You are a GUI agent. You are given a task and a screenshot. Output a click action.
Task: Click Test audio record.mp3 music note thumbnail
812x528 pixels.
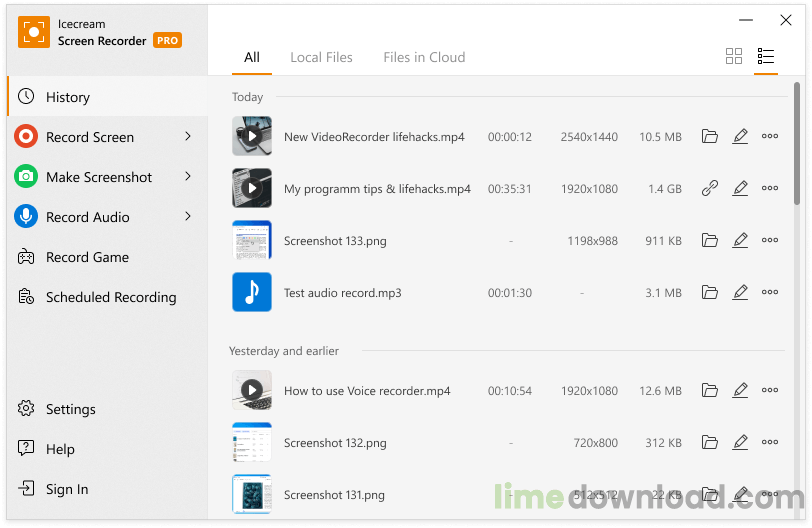click(x=252, y=292)
